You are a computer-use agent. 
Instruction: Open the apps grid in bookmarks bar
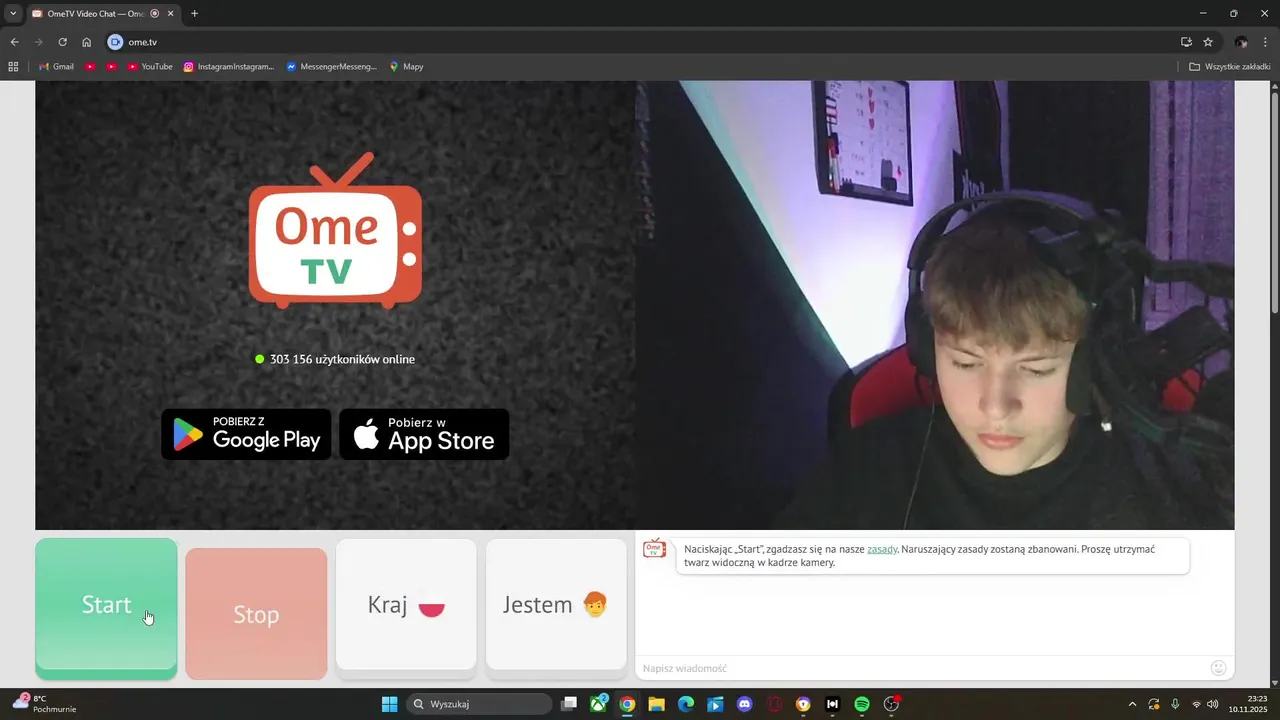(x=13, y=67)
